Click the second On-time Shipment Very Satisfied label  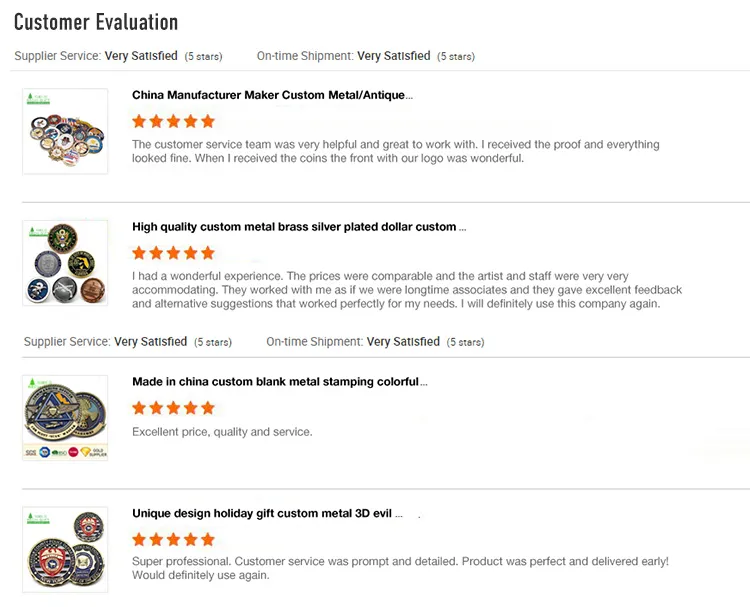click(x=403, y=342)
